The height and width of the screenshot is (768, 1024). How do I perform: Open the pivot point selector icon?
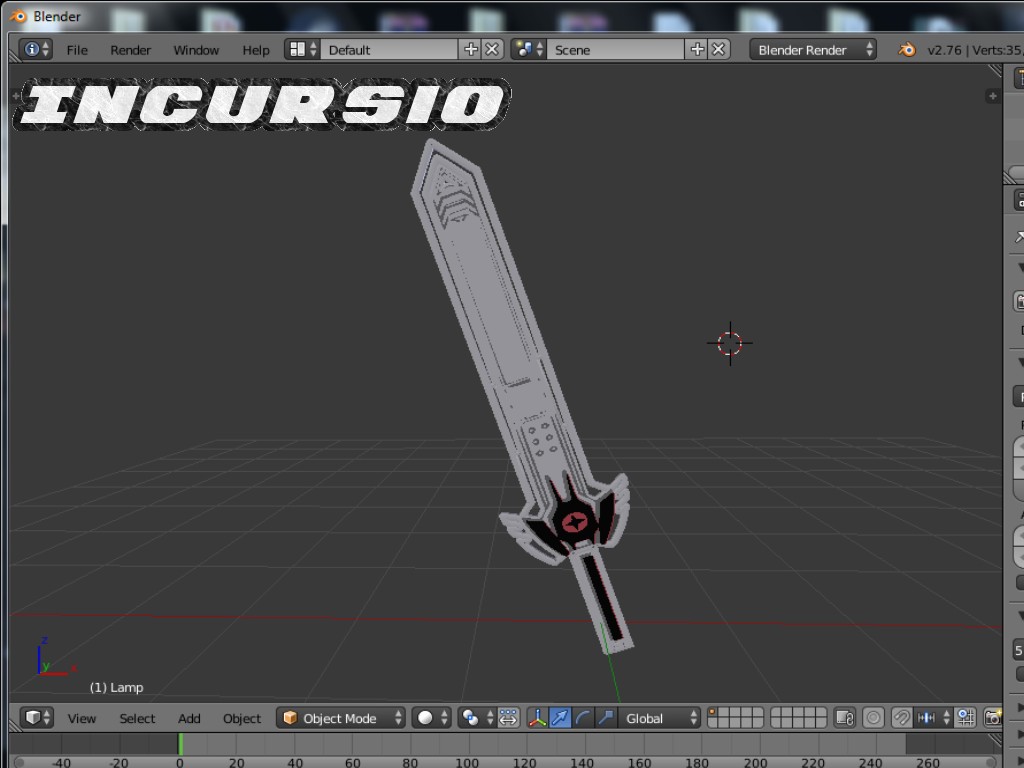pos(467,717)
